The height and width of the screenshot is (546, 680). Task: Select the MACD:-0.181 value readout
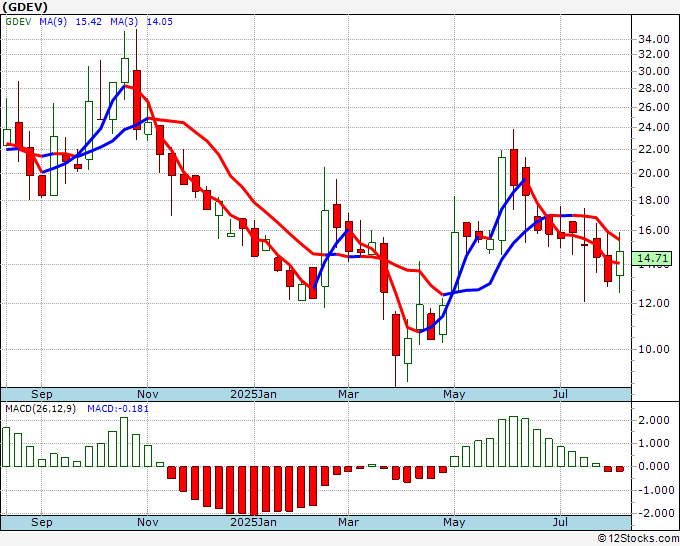point(118,409)
